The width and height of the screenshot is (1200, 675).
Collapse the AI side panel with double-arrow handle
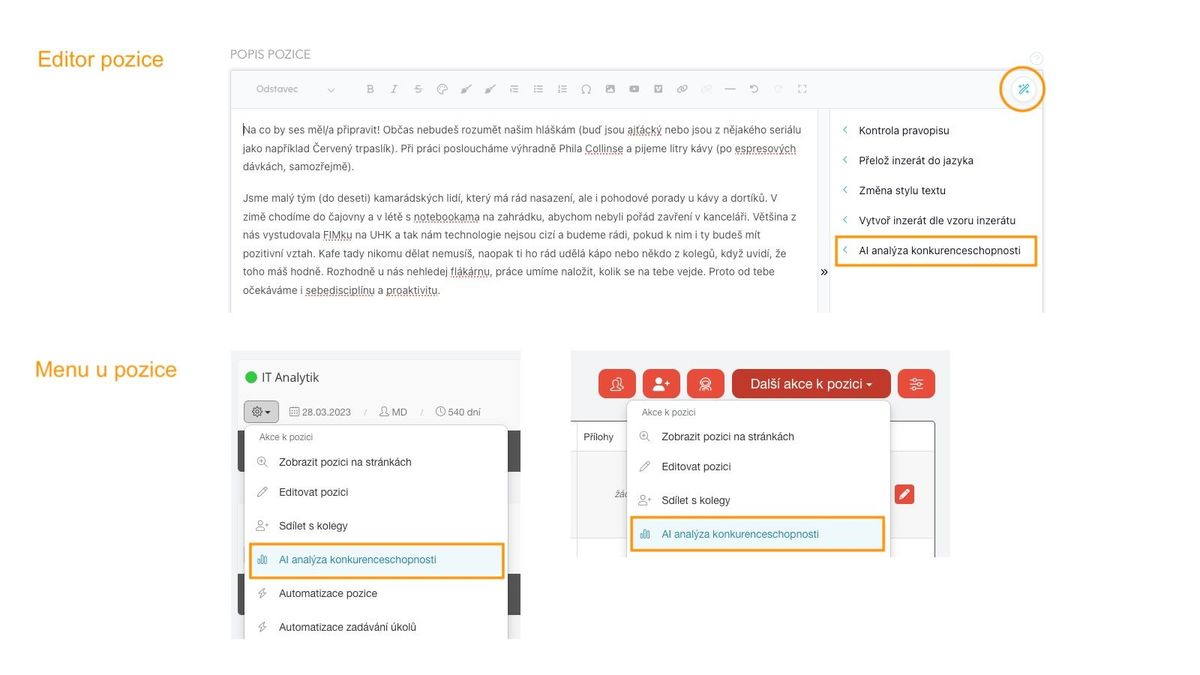(824, 272)
